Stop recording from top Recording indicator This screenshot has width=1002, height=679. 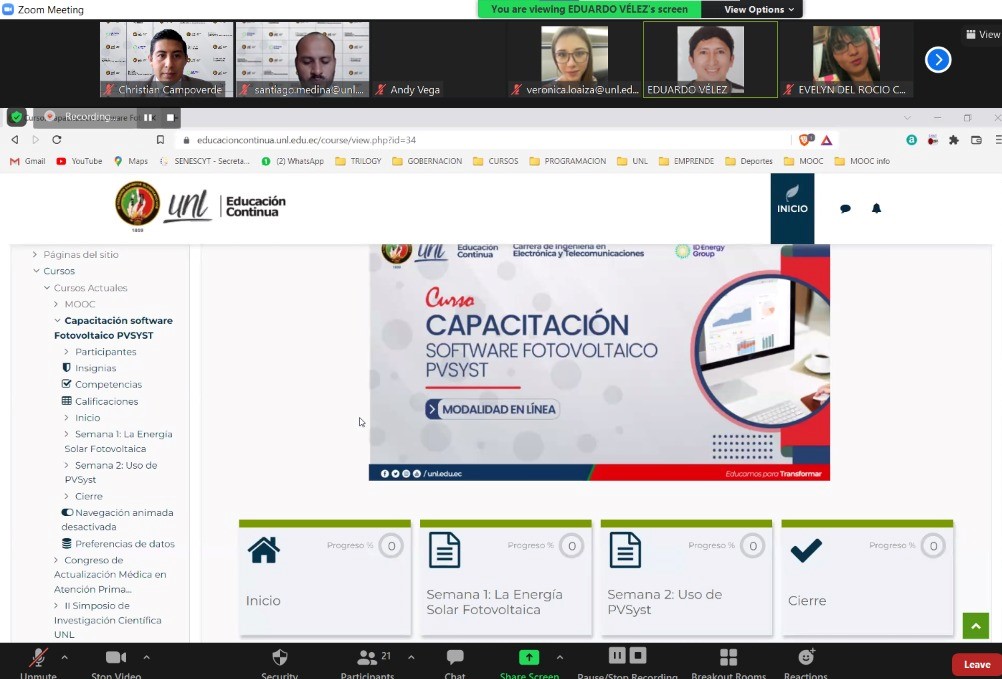tap(170, 118)
